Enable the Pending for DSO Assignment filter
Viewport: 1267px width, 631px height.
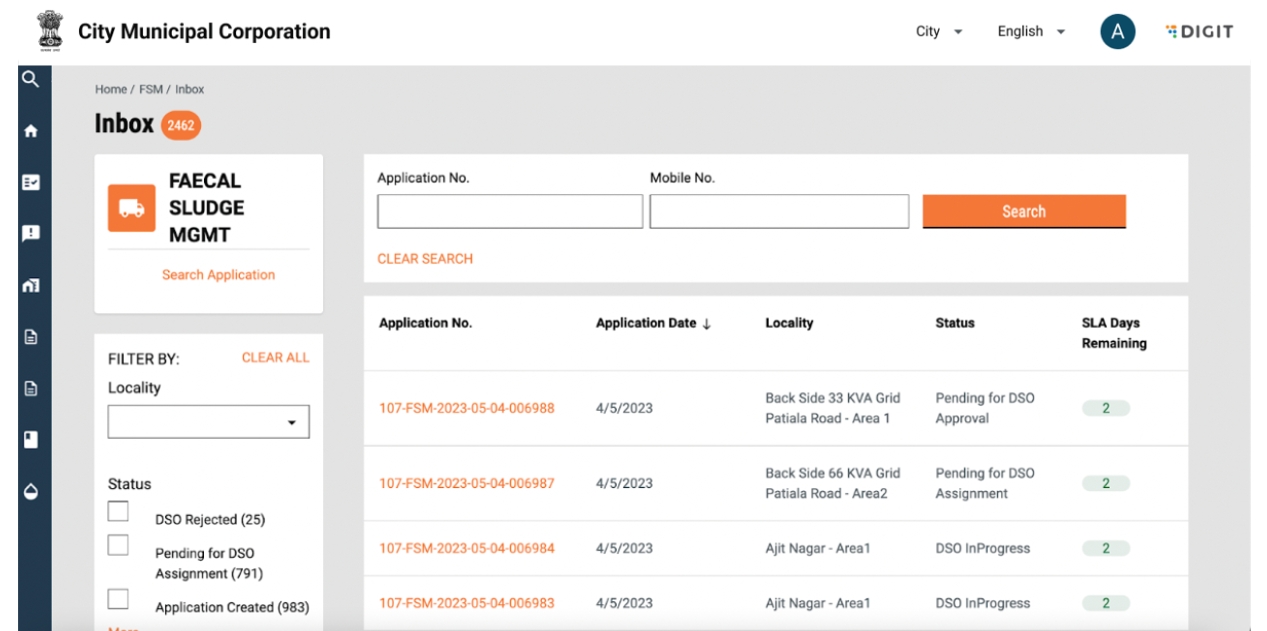coord(118,545)
